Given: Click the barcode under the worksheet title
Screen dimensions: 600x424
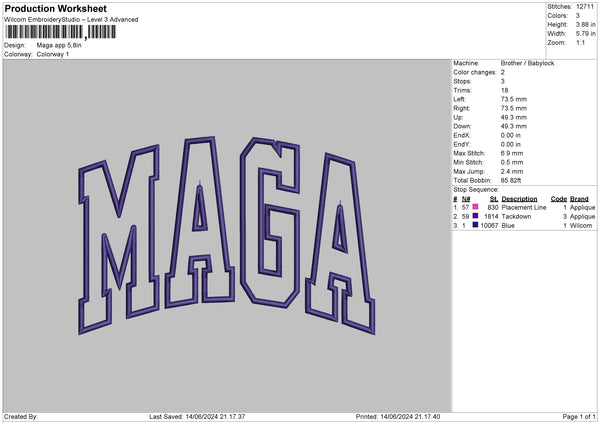Looking at the screenshot, I should [61, 32].
